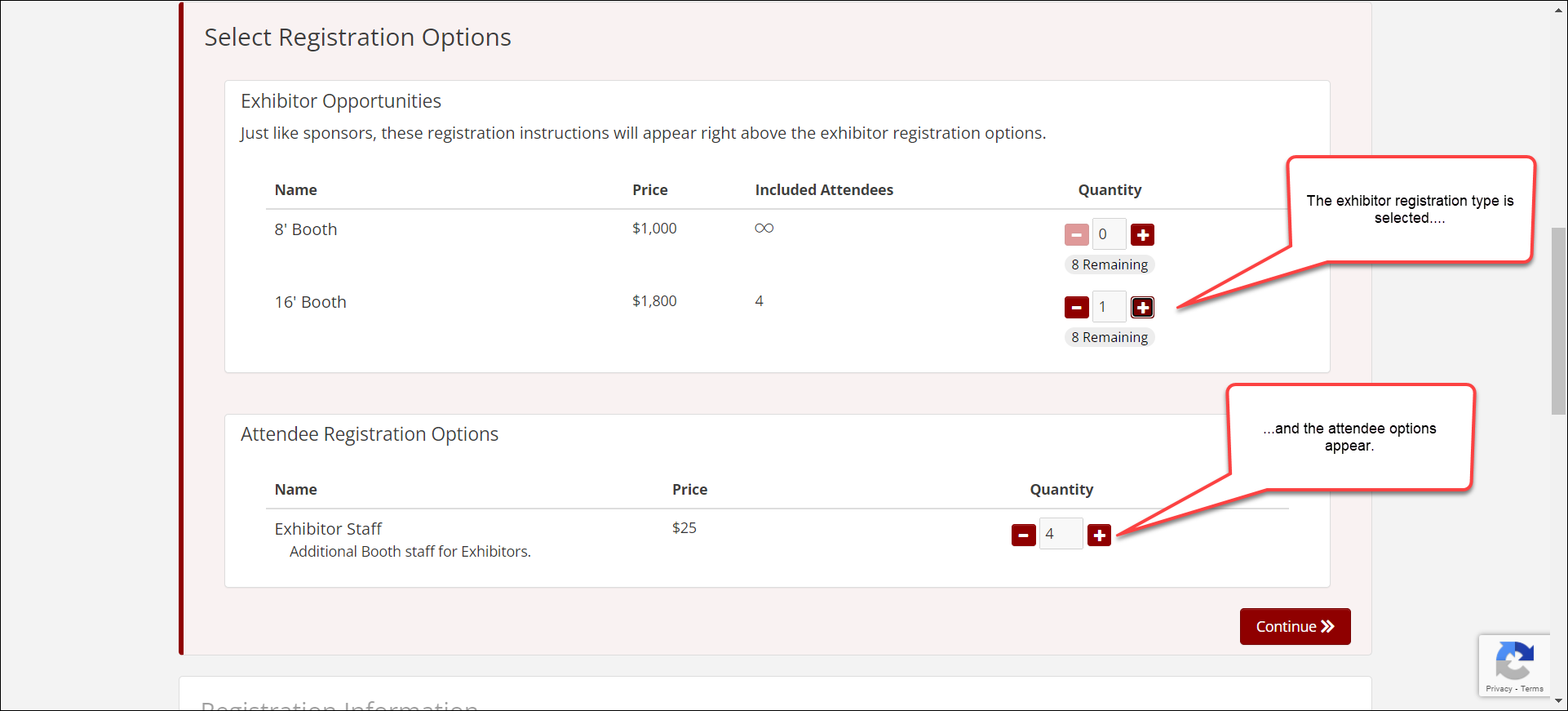This screenshot has width=1568, height=711.
Task: Open the reCAPTCHA Terms link
Action: pos(1532,689)
